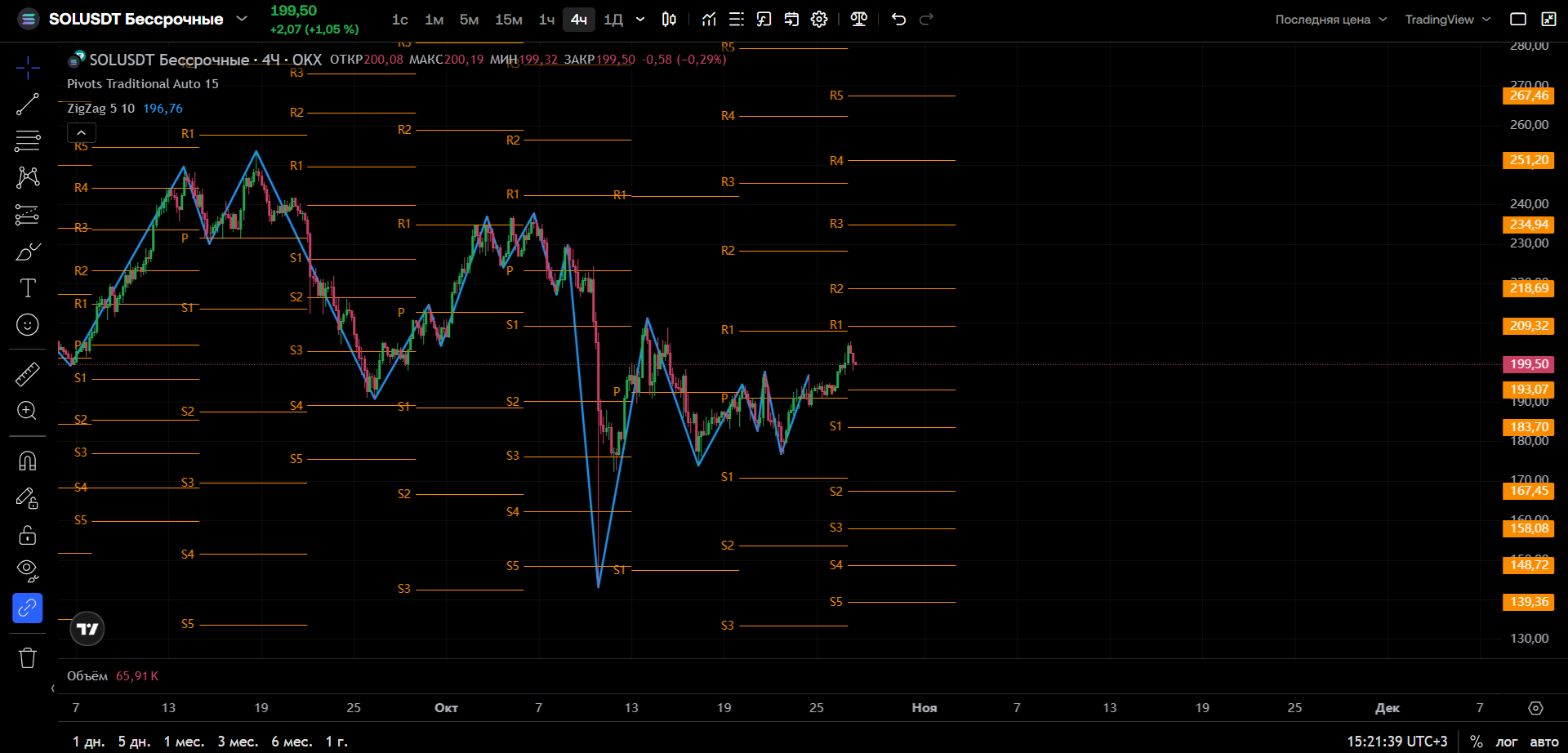Open chart settings gear in top toolbar
The height and width of the screenshot is (753, 1568).
pos(819,20)
